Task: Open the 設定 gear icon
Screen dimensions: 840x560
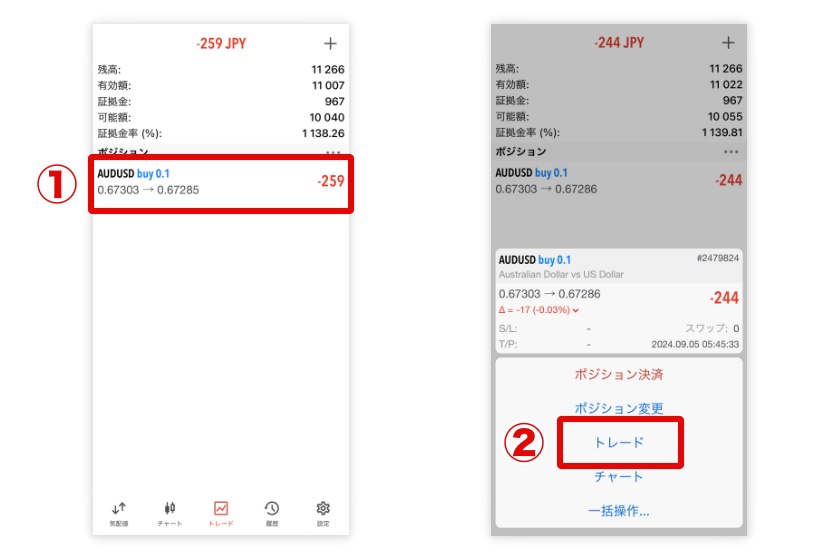Action: tap(323, 508)
